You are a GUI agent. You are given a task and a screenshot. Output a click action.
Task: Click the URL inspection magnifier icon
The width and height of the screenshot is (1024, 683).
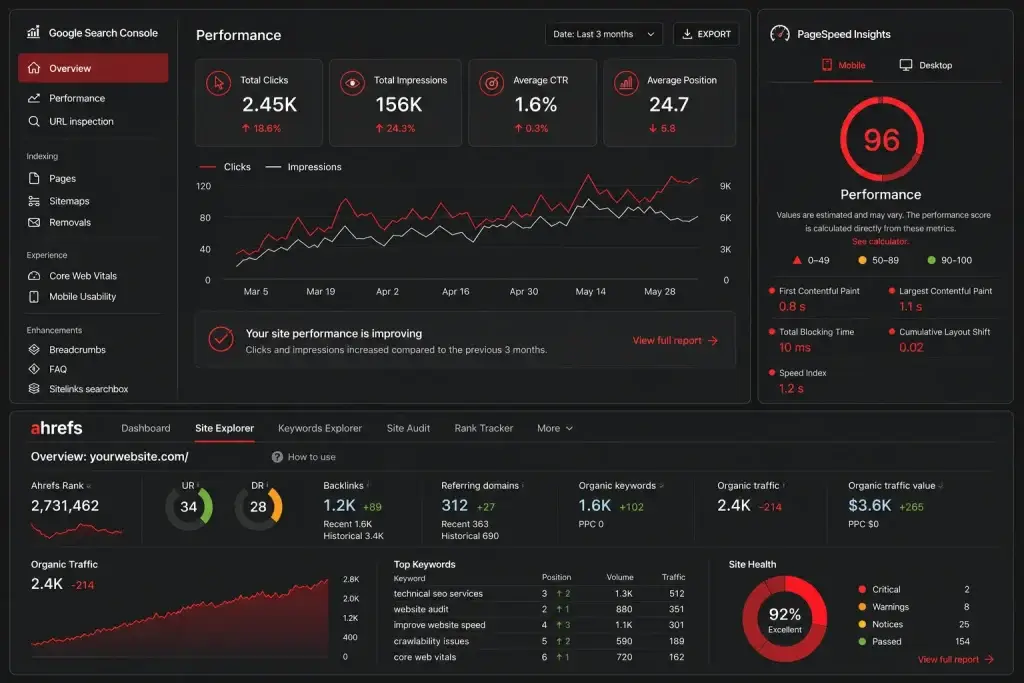[34, 121]
